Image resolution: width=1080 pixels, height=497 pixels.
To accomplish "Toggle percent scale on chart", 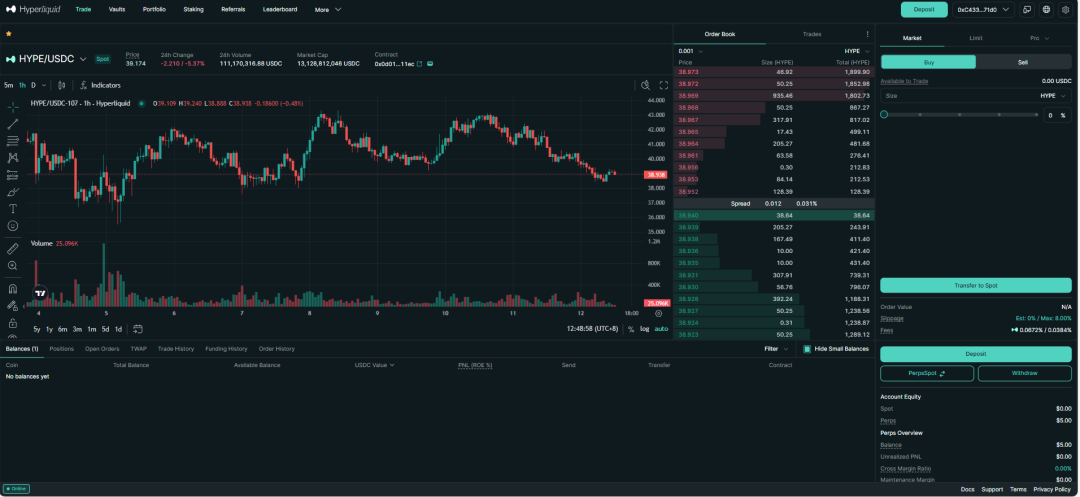I will click(x=631, y=329).
